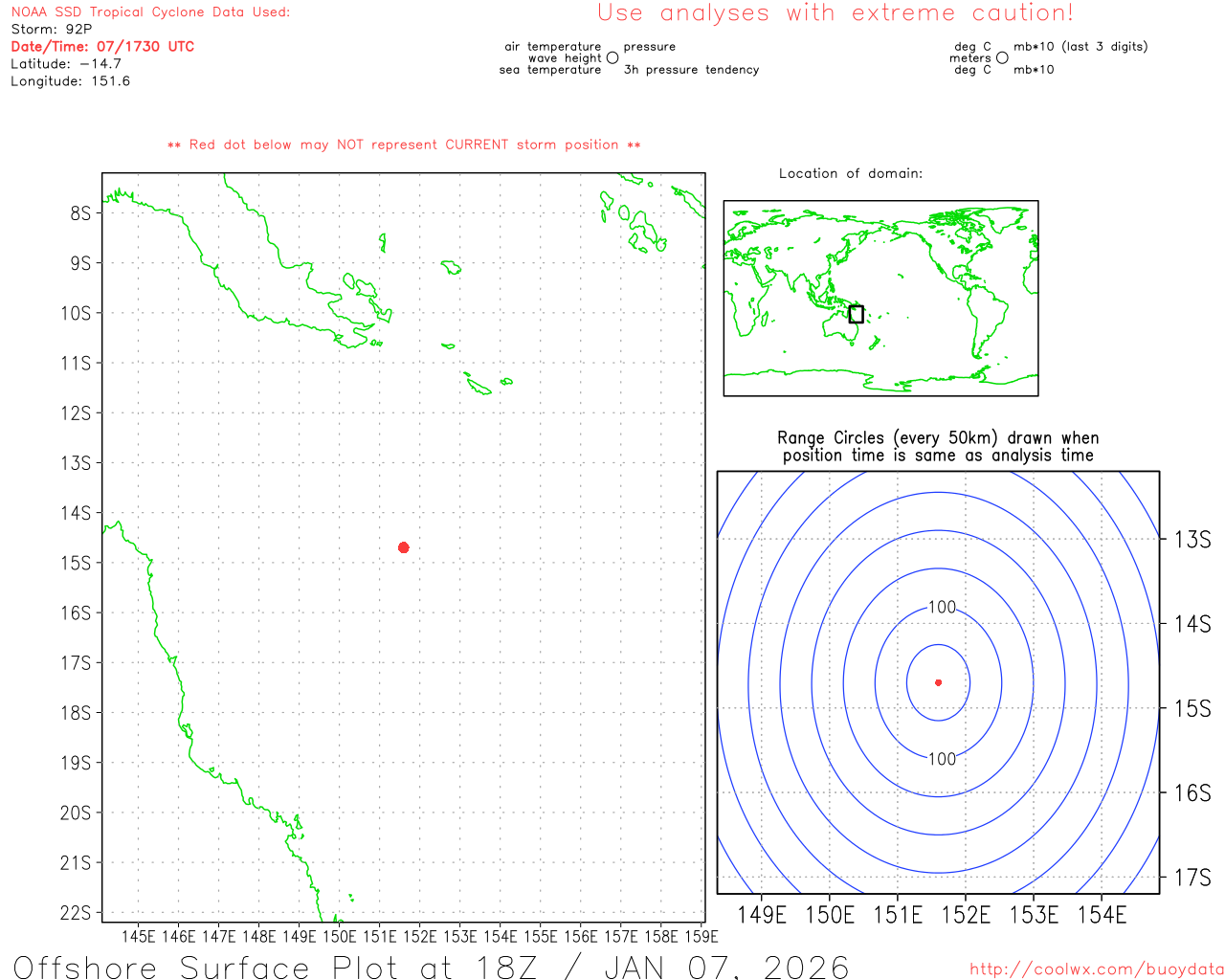Click the upper 100 km range label

click(x=943, y=607)
